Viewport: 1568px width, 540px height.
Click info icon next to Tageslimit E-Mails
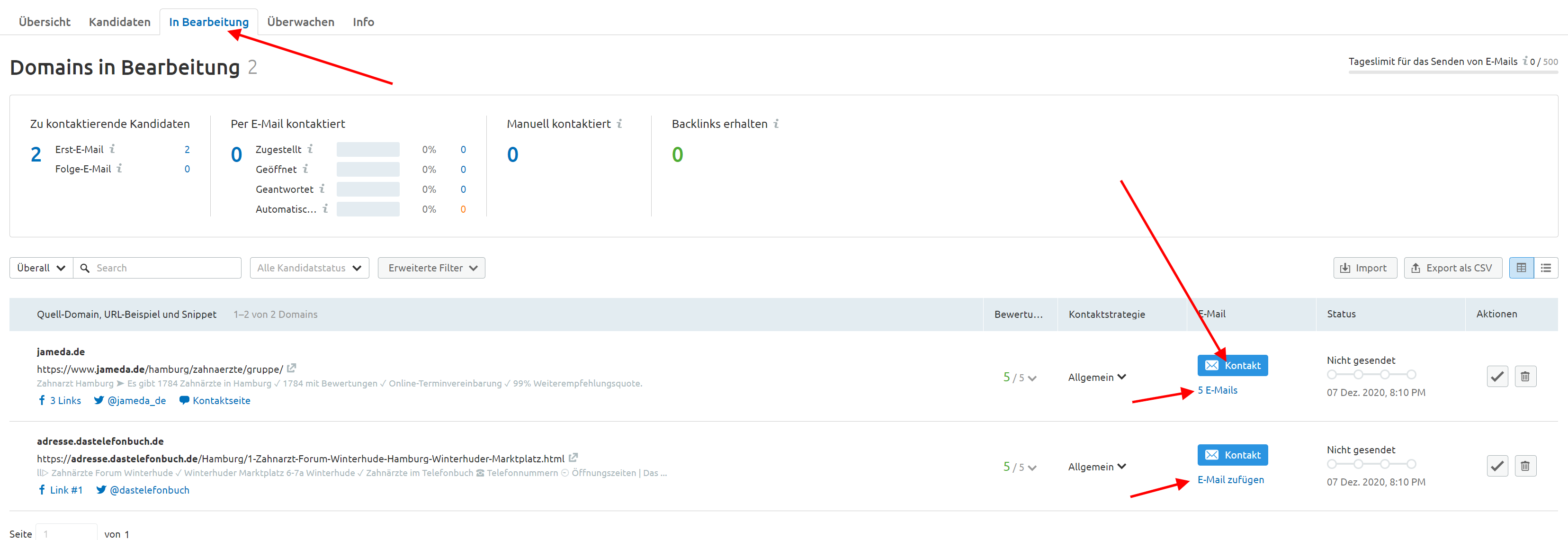coord(1525,61)
